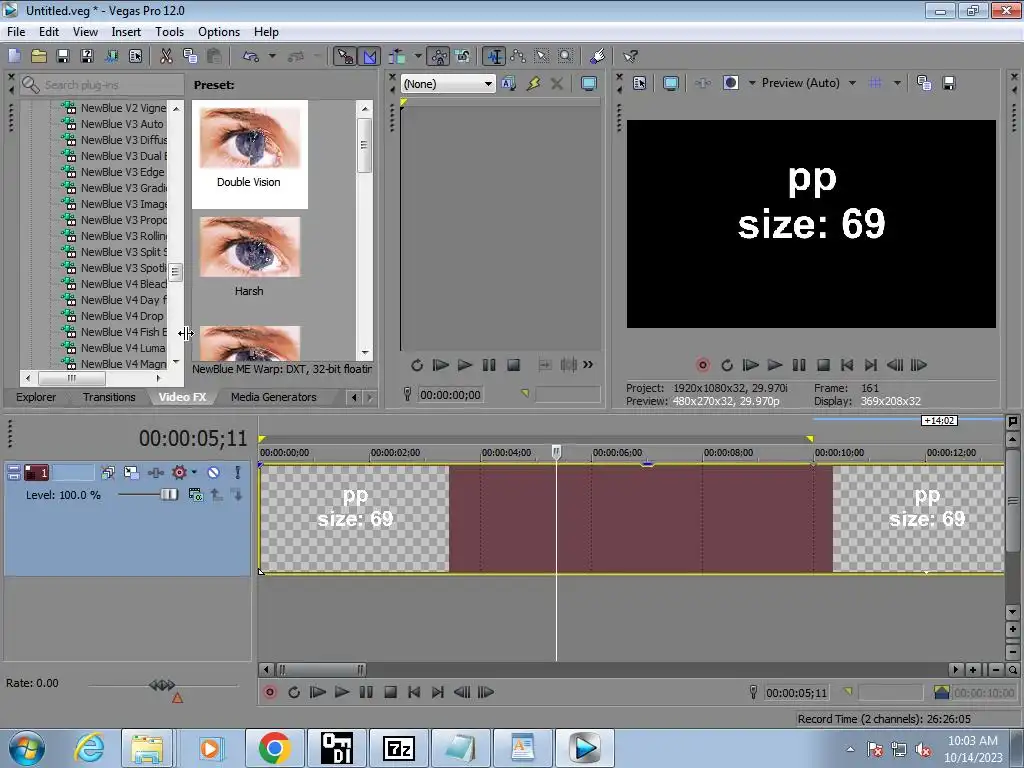The height and width of the screenshot is (768, 1024).
Task: Click the Properties icon in the toolbar
Action: pos(135,56)
